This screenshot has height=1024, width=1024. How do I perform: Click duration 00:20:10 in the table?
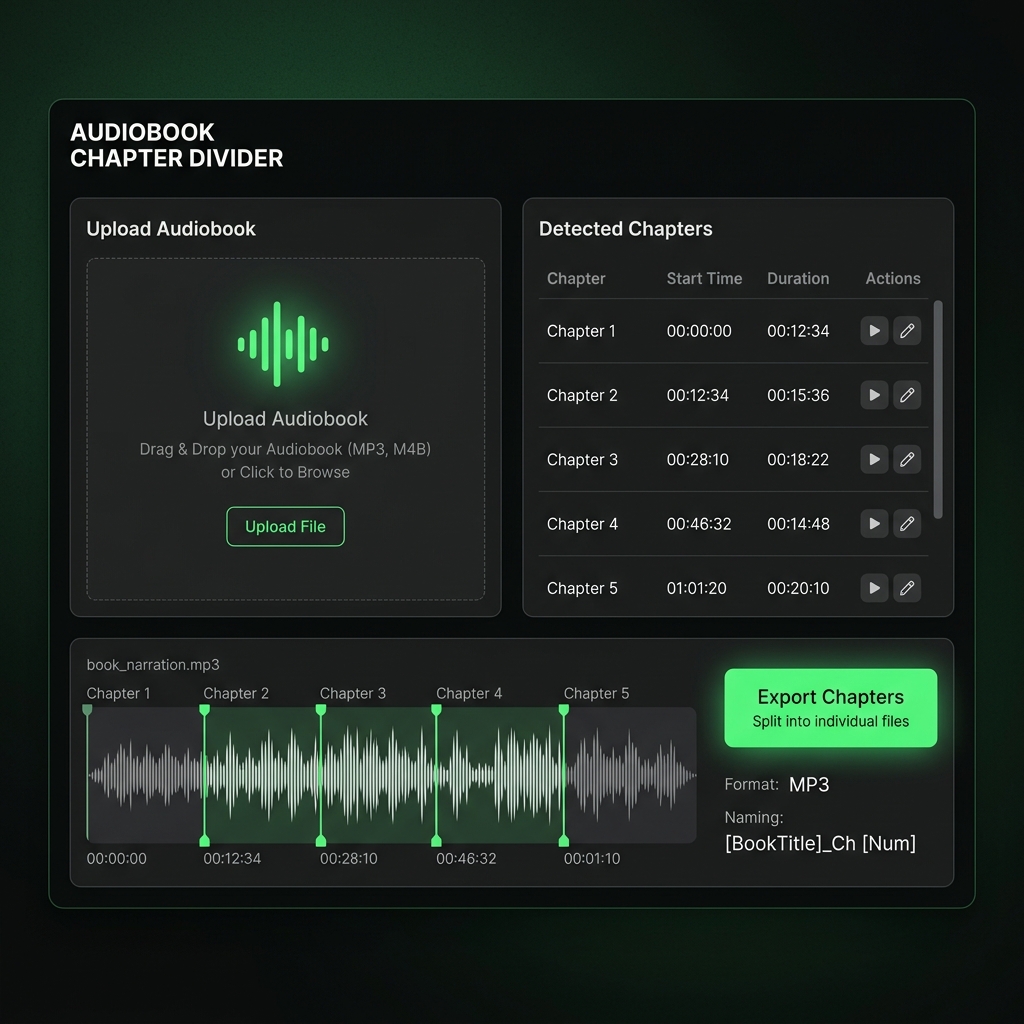[798, 588]
